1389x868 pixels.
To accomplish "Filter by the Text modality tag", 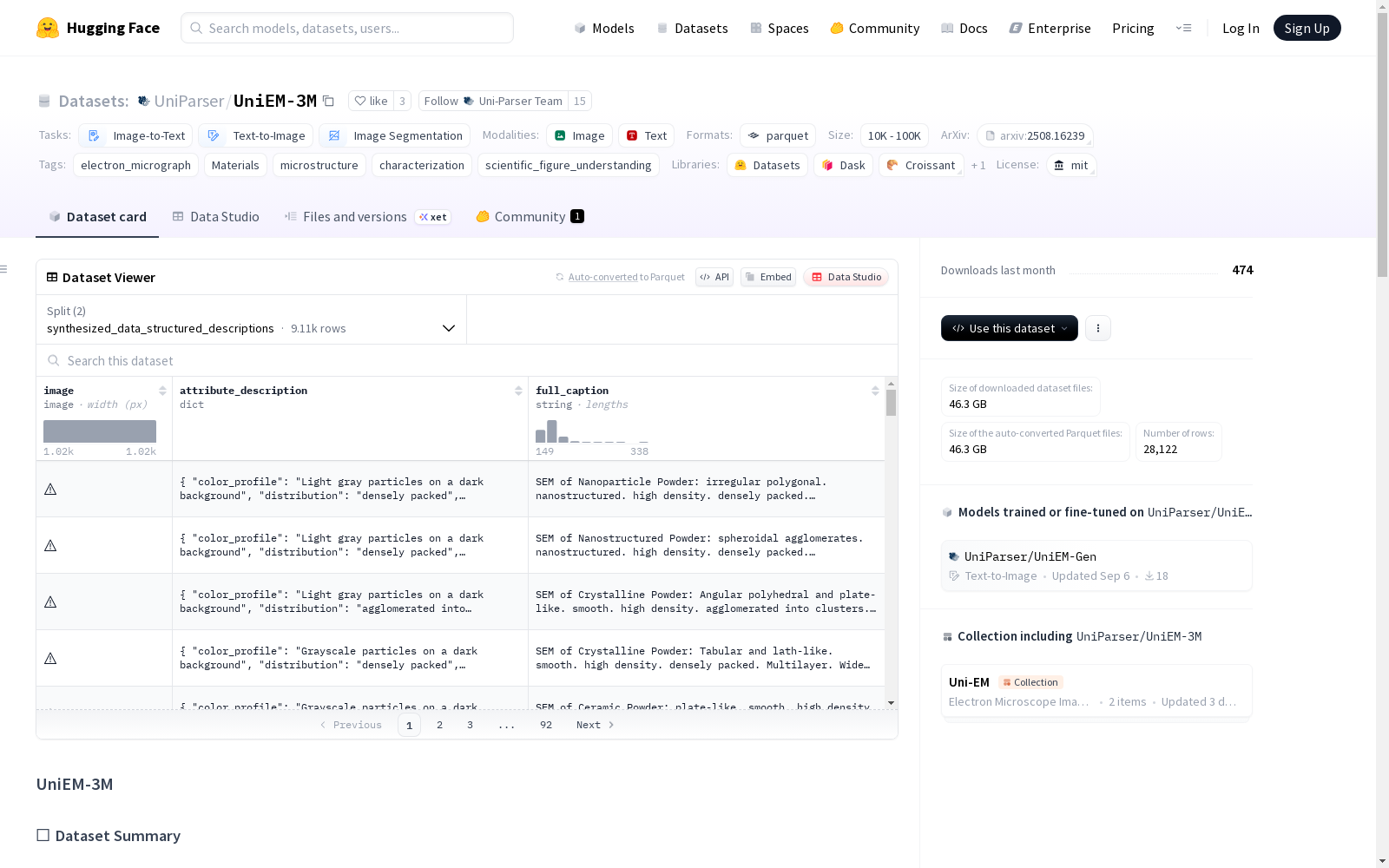I will [x=647, y=135].
